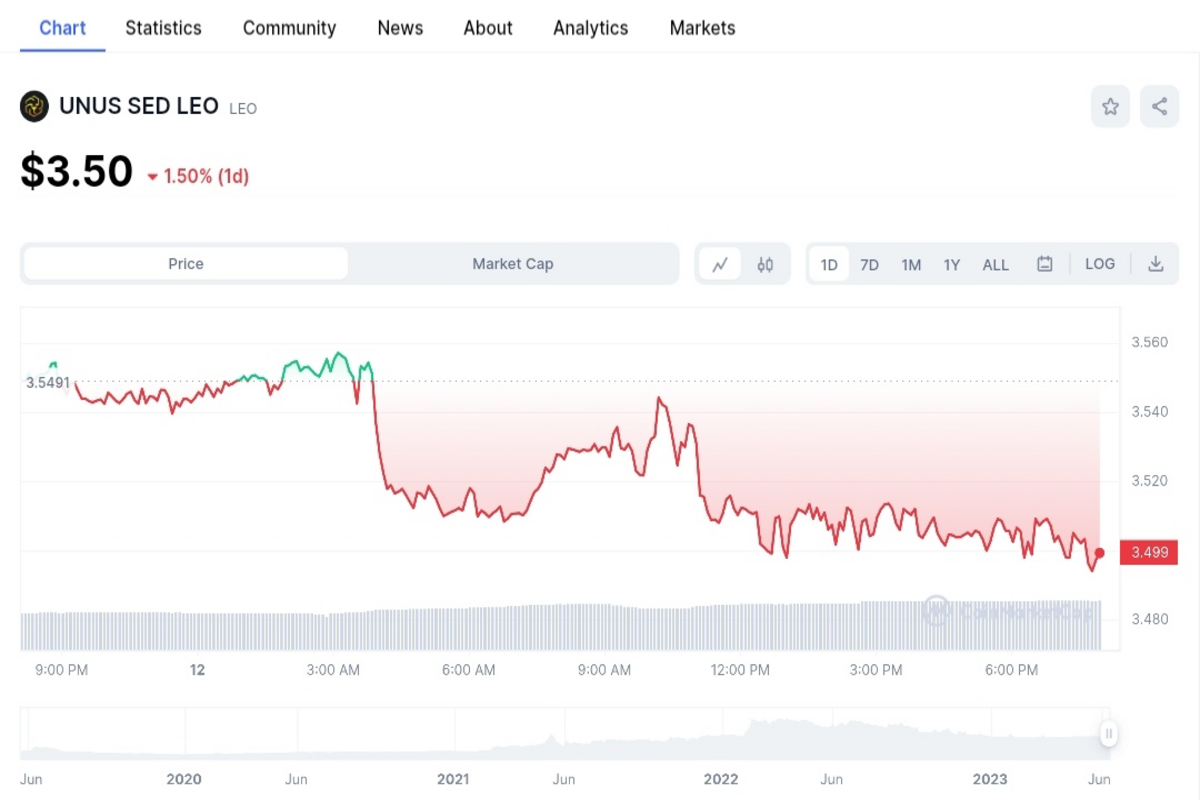Click the 3.5491 opening price label
The width and height of the screenshot is (1200, 800).
(x=47, y=382)
